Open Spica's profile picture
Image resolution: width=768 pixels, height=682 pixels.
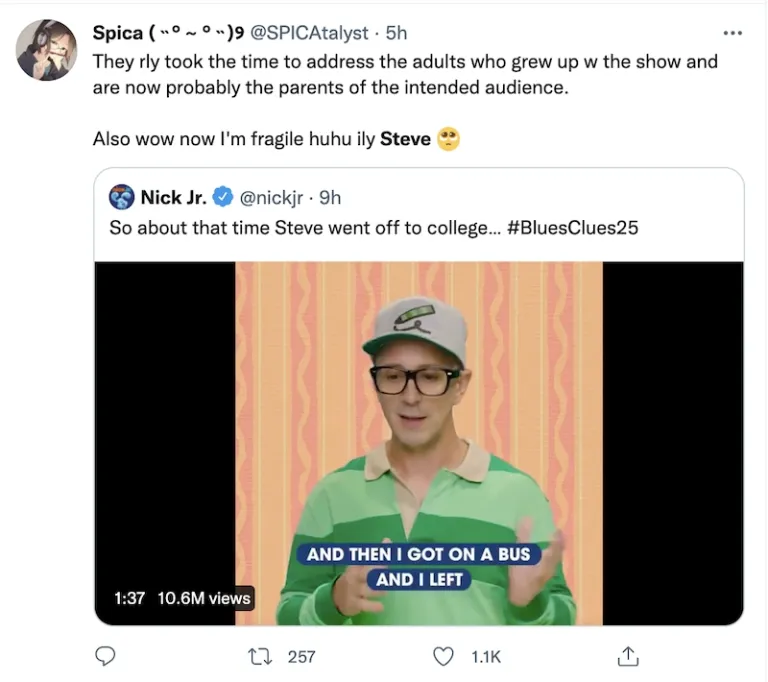coord(46,50)
